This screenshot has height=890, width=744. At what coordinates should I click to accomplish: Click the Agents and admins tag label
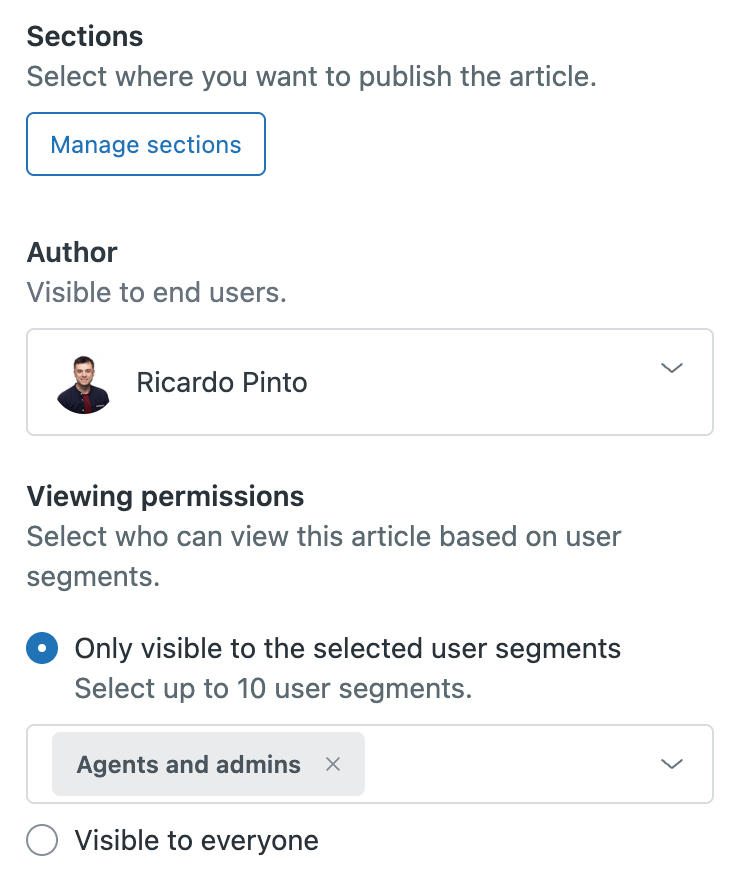point(189,765)
